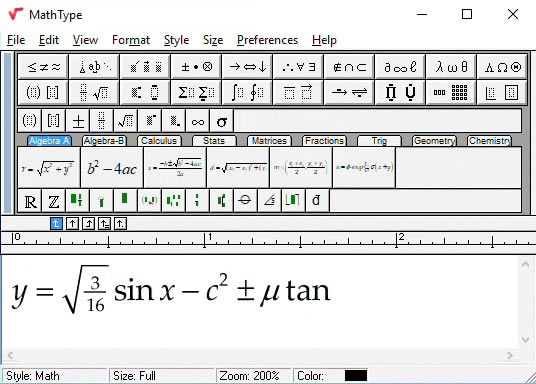Switch to the Matrices tab
This screenshot has height=384, width=536.
click(269, 141)
